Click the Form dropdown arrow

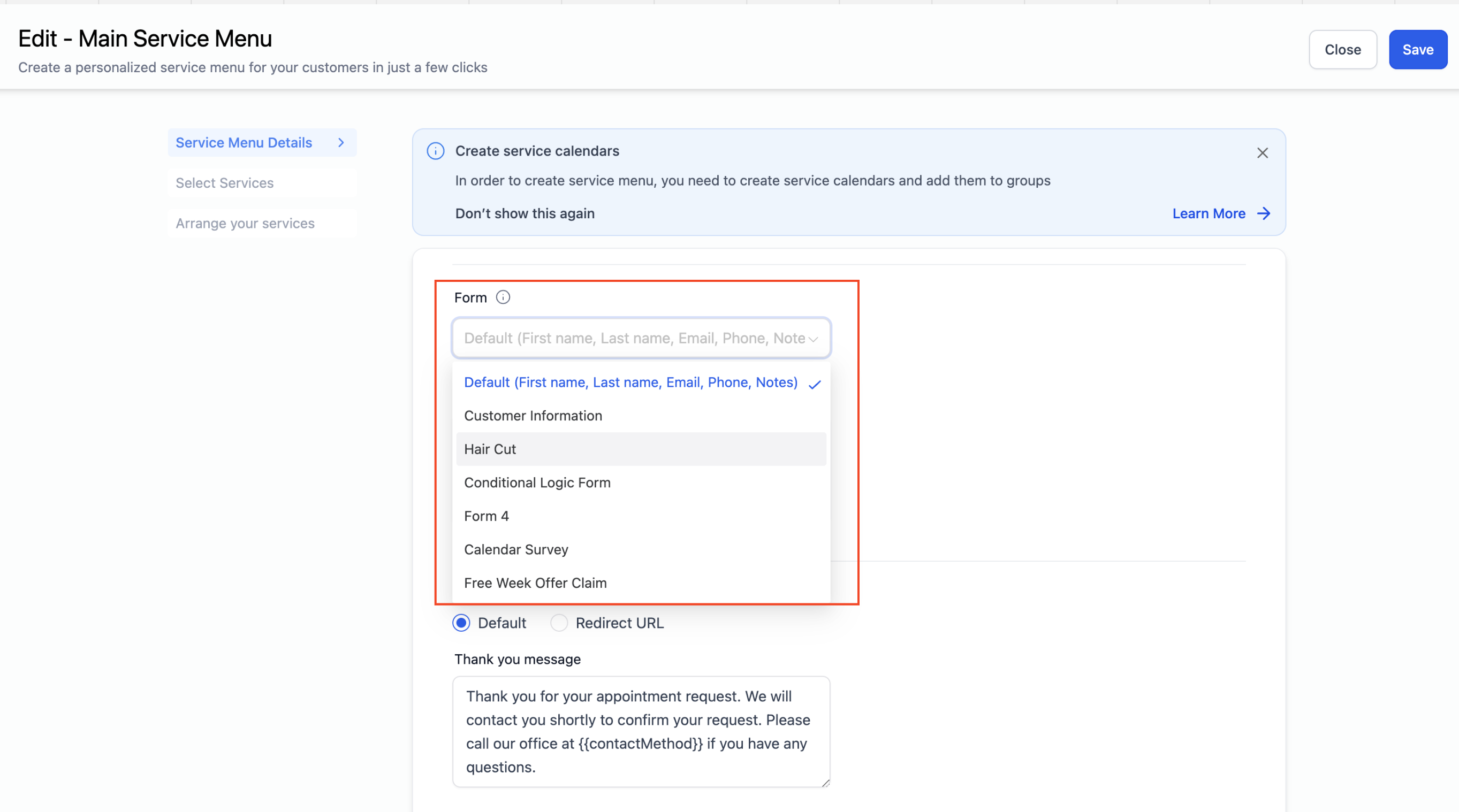(x=814, y=339)
